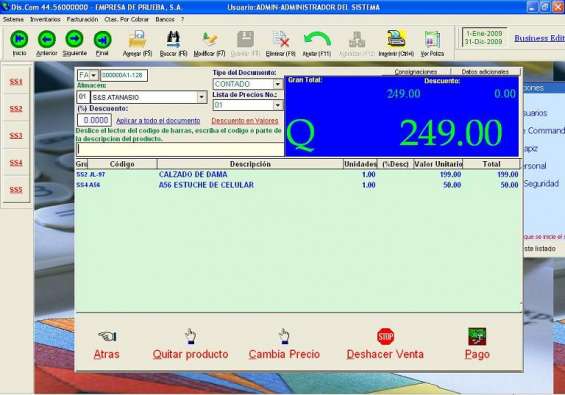Click the Atras text link
565x395 pixels.
[x=106, y=354]
